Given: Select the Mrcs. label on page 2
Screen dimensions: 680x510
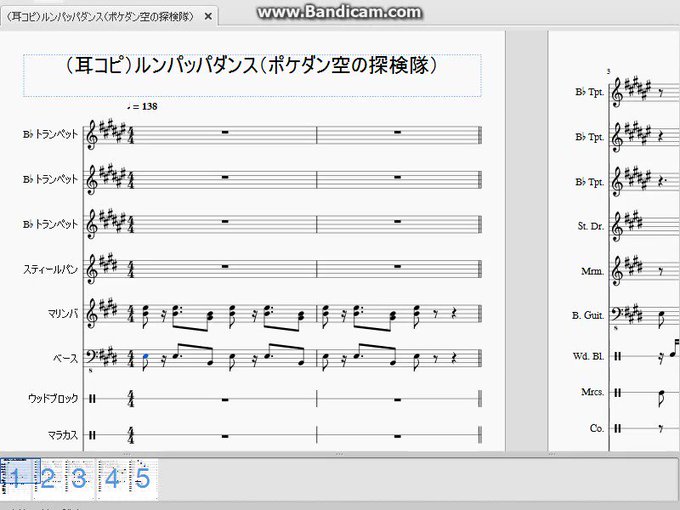Looking at the screenshot, I should pos(592,392).
